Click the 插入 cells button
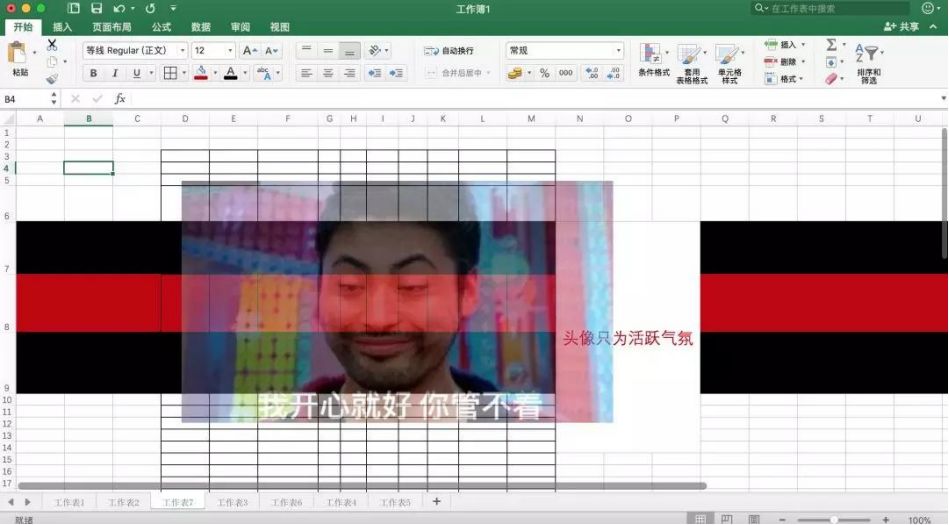 784,44
